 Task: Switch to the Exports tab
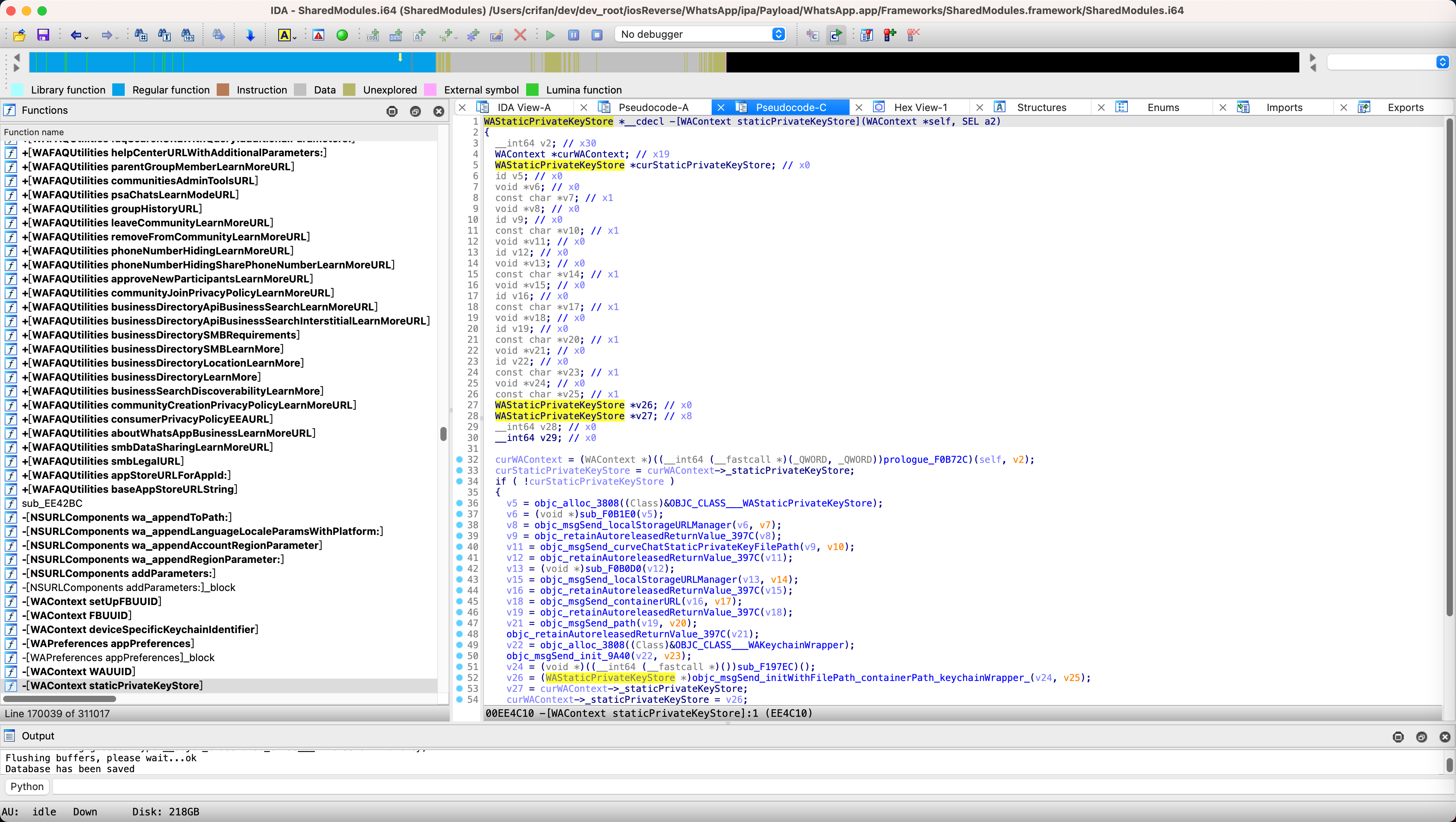click(x=1405, y=108)
